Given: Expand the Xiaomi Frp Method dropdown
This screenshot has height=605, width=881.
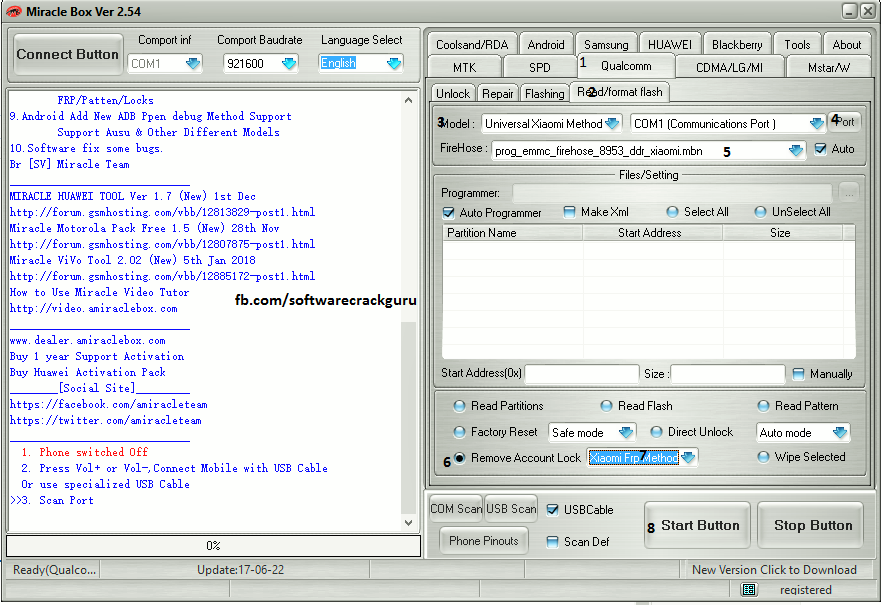Looking at the screenshot, I should click(x=688, y=458).
